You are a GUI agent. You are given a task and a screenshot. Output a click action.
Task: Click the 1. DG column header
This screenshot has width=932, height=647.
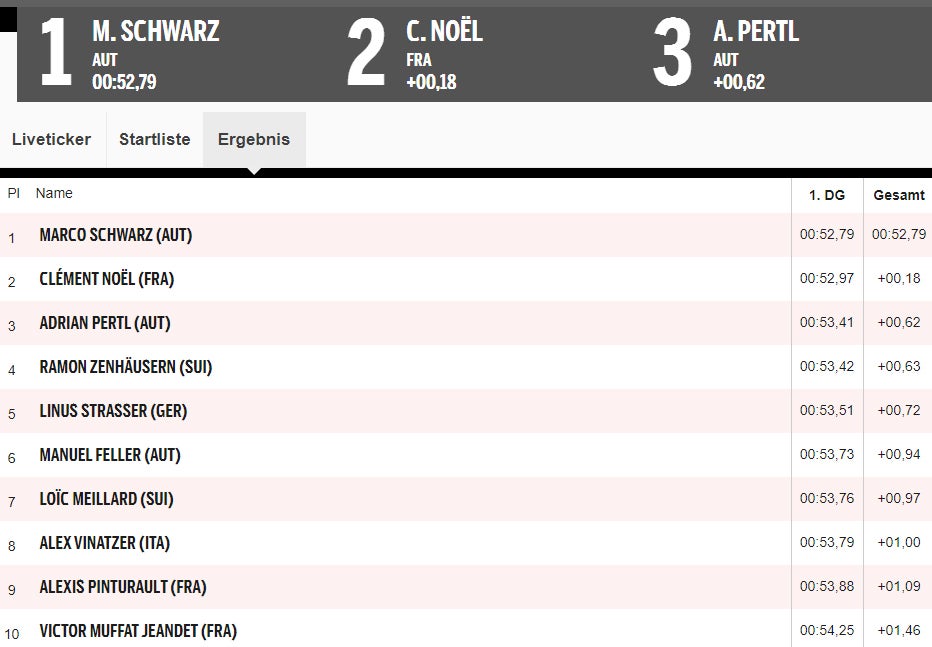click(x=826, y=195)
